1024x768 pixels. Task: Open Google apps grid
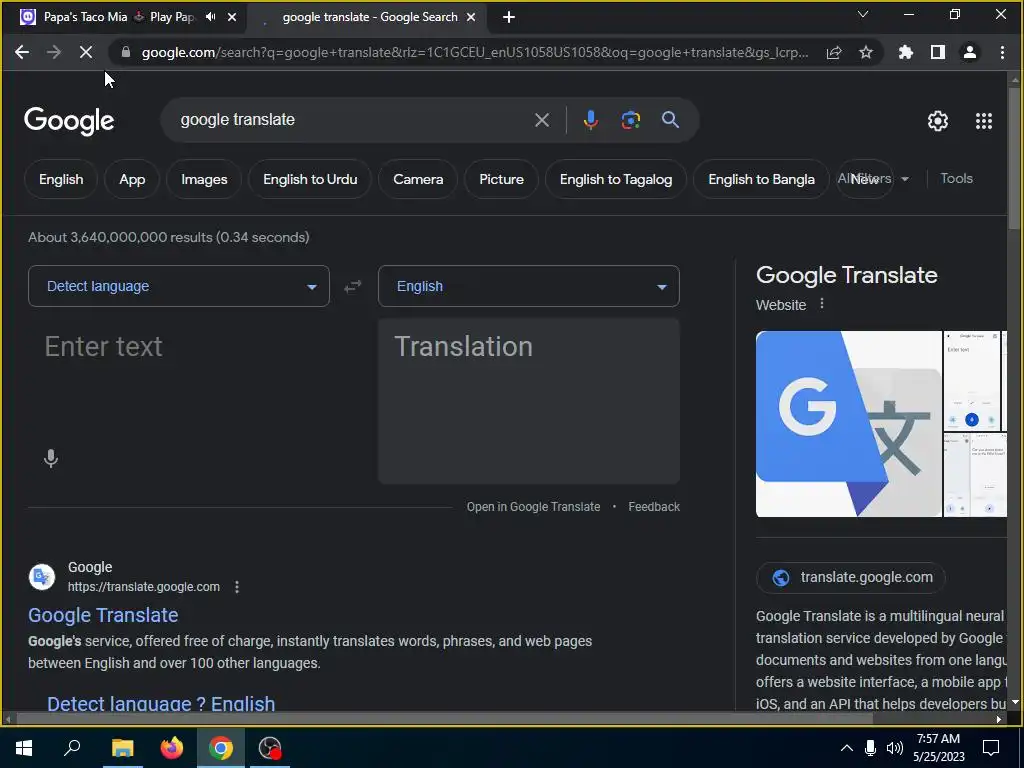pos(984,121)
